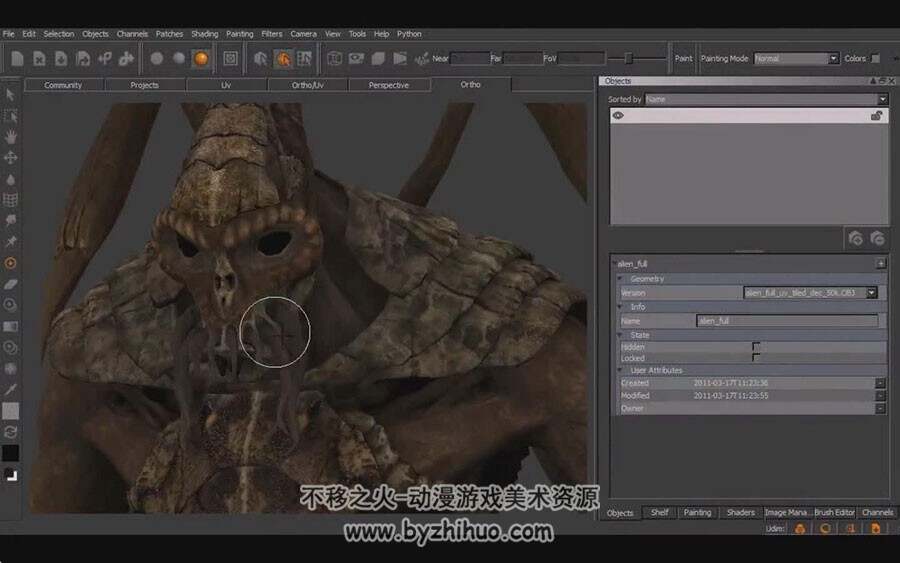Click the gray paint color swatch in the left toolbar
Screen dimensions: 900x563
(10, 410)
